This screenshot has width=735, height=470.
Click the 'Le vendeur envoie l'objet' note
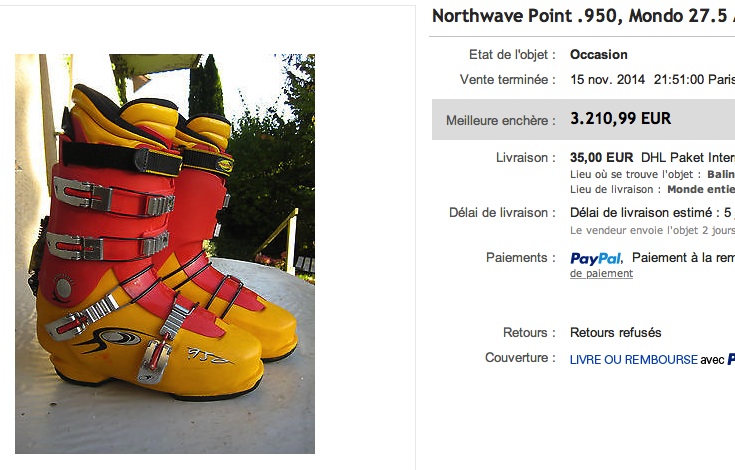(652, 231)
